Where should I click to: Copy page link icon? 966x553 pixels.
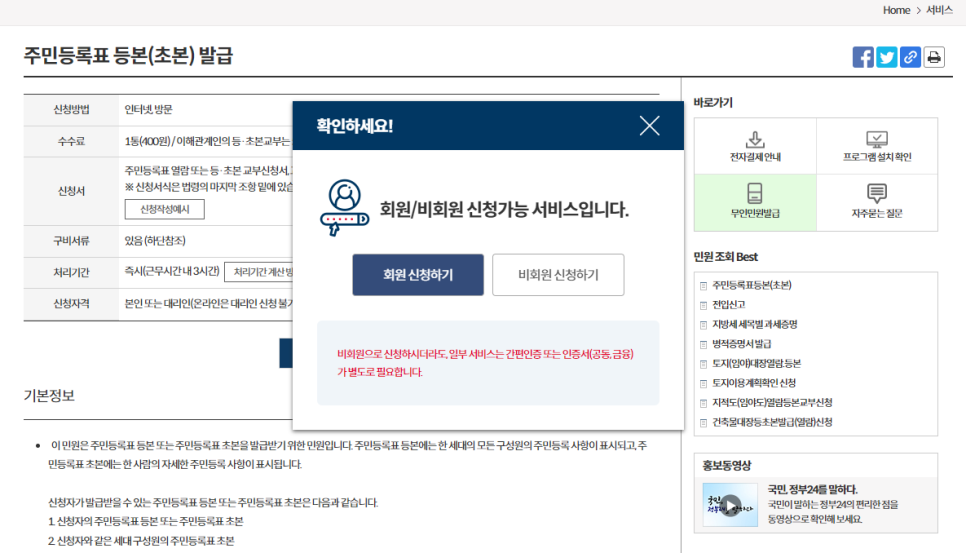click(910, 57)
